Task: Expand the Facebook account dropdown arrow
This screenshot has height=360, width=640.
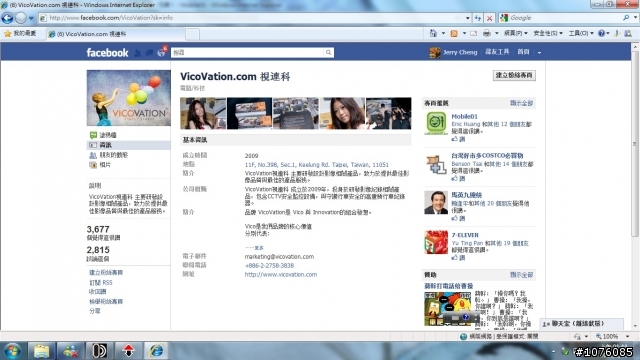Action: [x=539, y=53]
